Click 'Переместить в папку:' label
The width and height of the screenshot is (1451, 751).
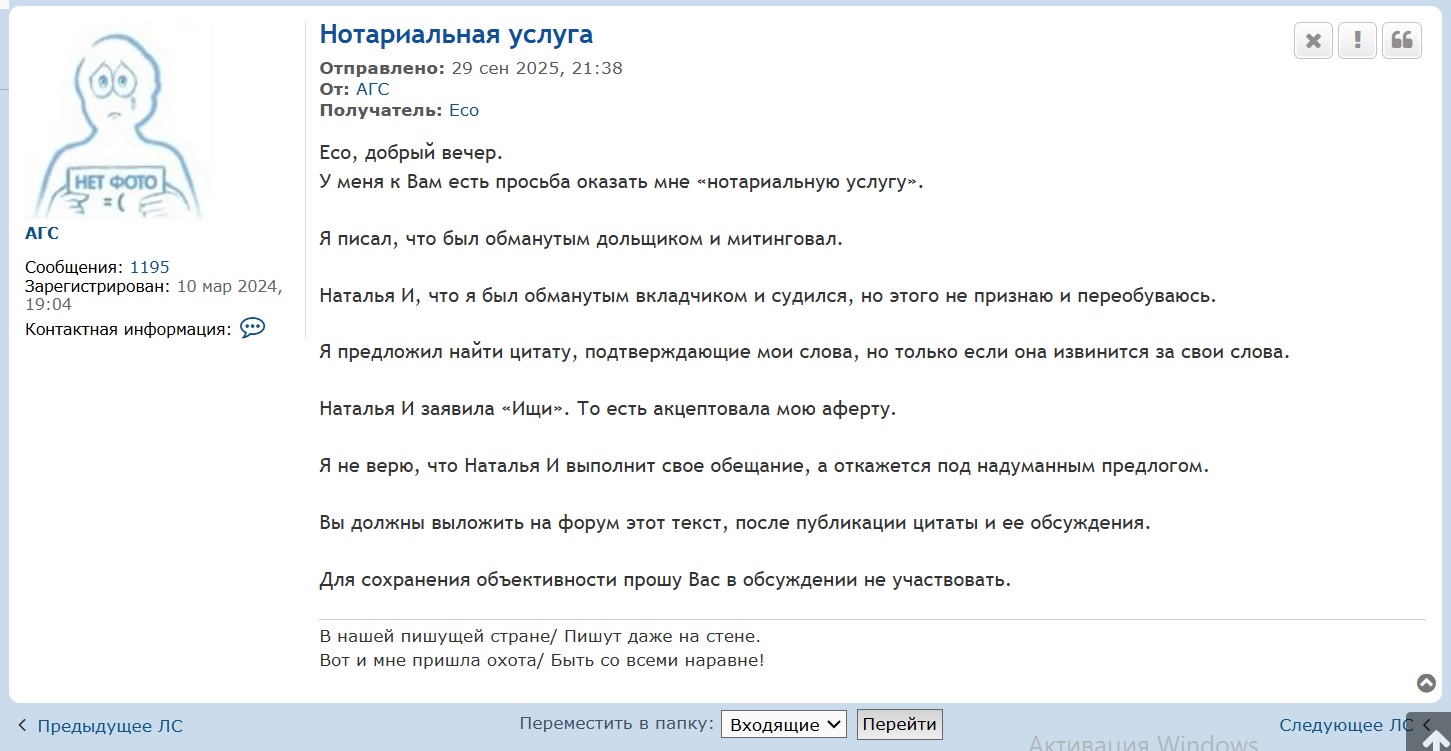(x=617, y=724)
